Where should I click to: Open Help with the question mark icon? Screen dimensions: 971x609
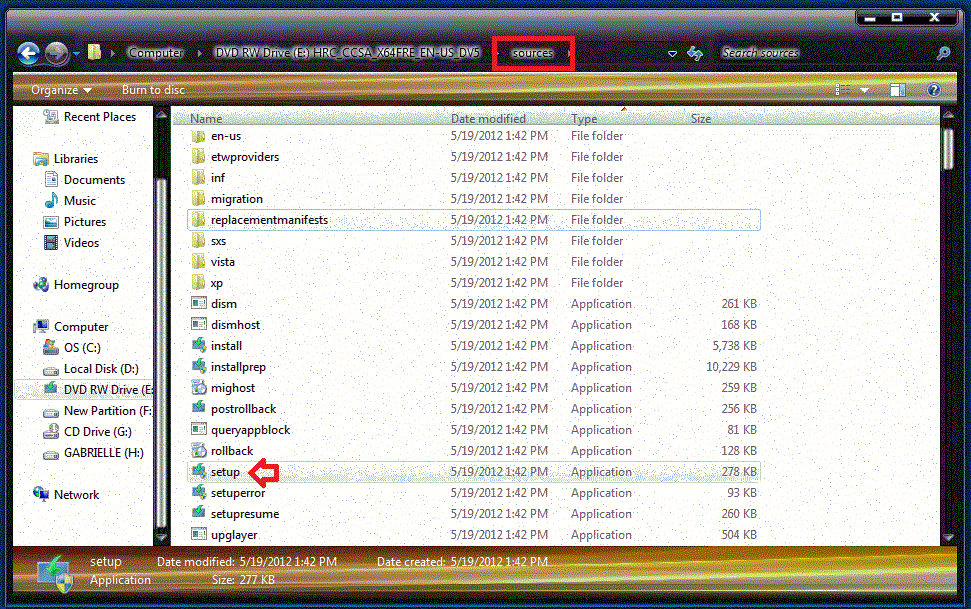(x=934, y=90)
